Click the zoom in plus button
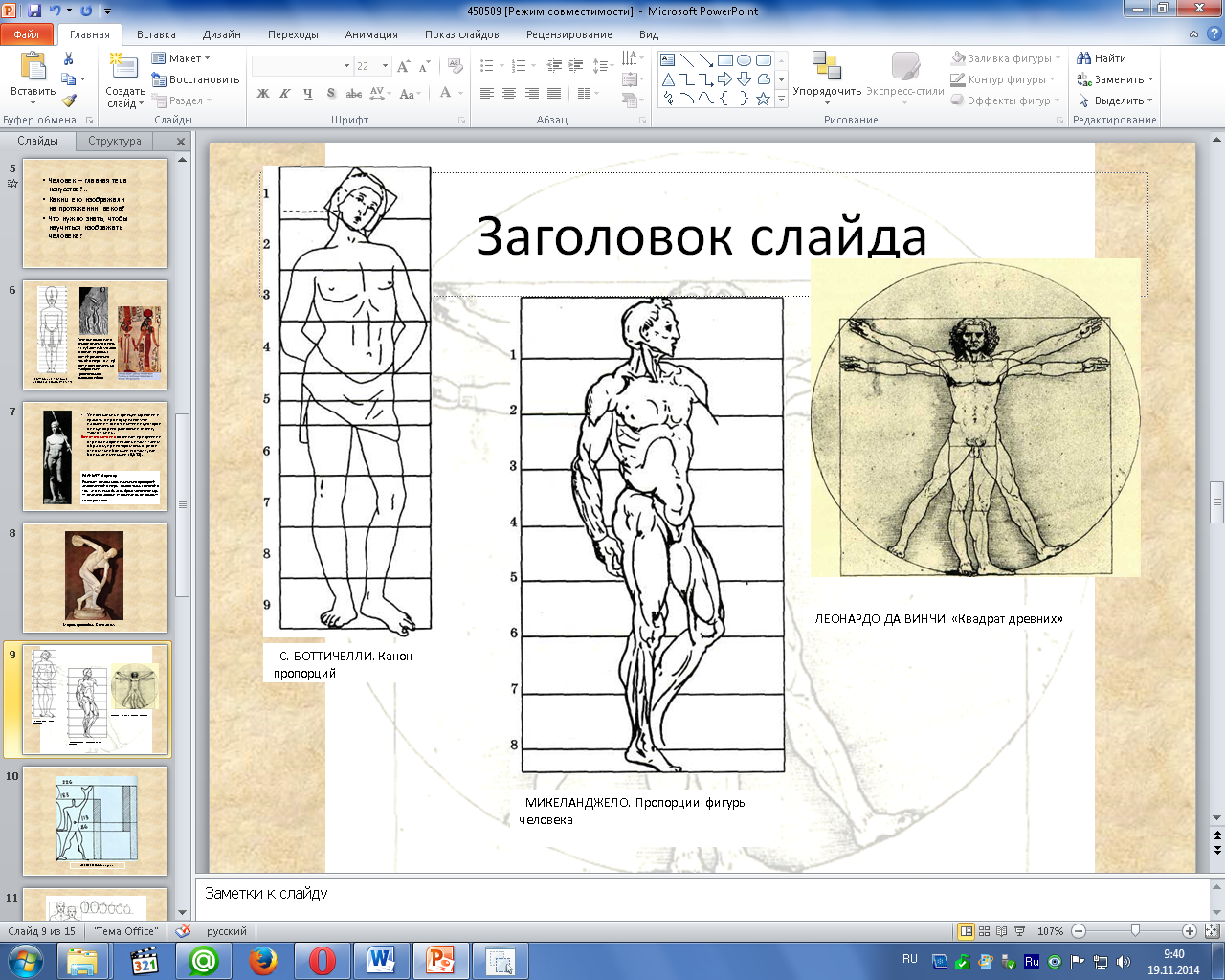 click(x=1190, y=931)
